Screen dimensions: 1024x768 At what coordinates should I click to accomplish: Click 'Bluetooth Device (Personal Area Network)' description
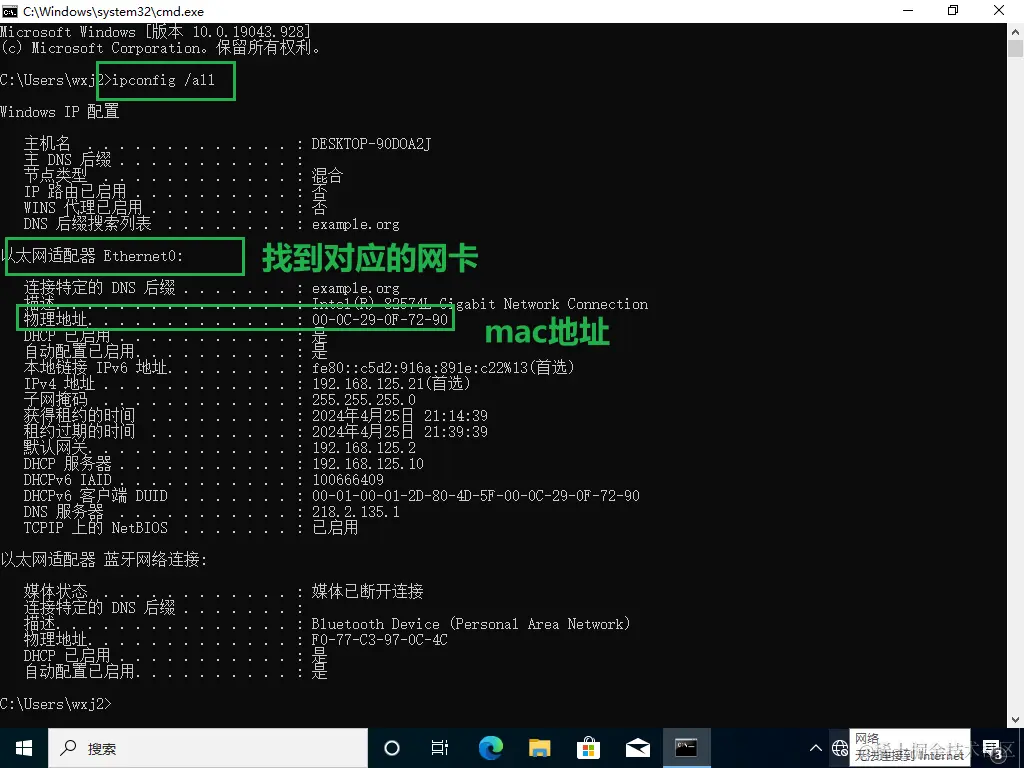[471, 624]
